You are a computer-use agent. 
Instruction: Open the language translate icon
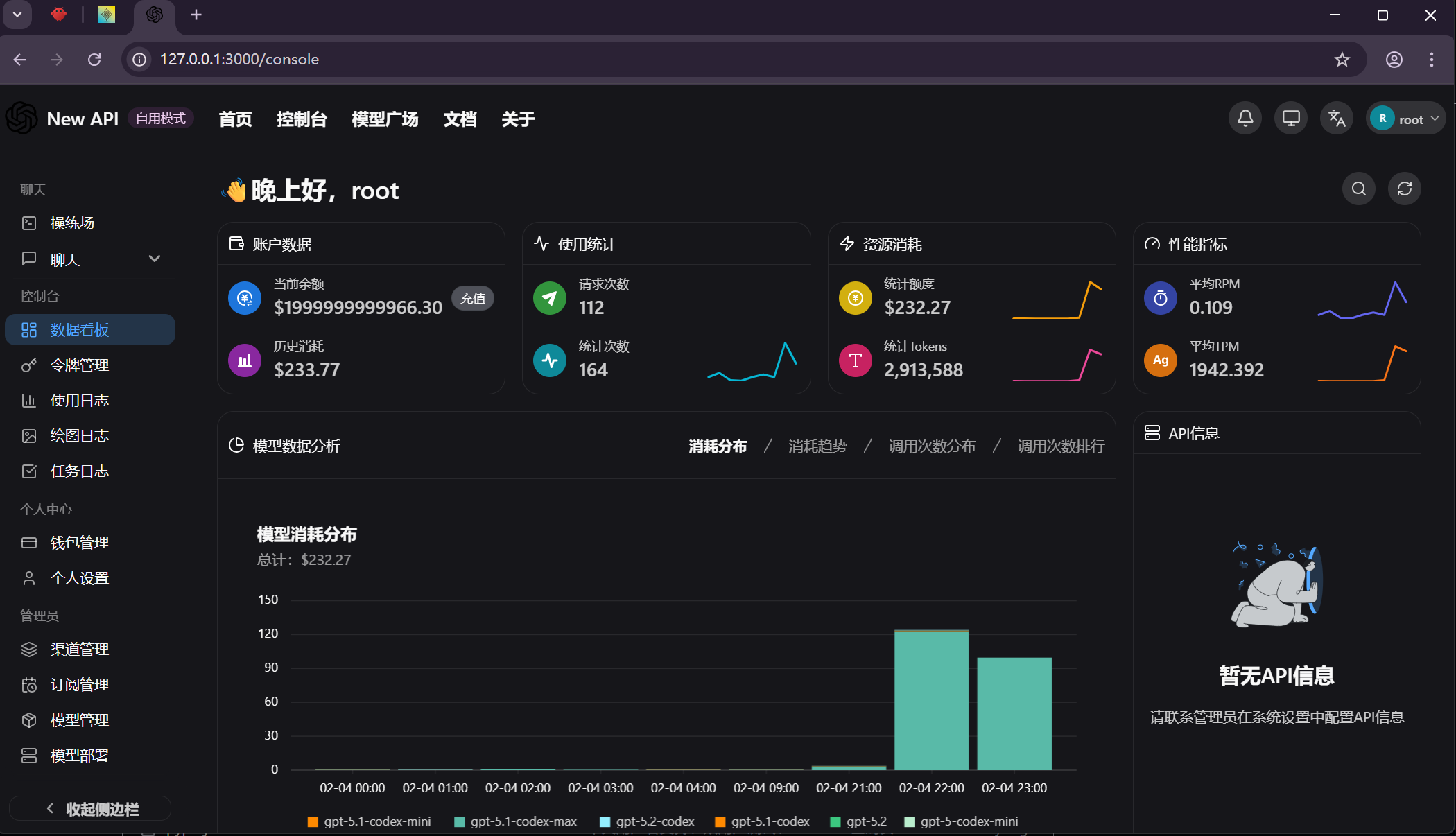(x=1337, y=119)
